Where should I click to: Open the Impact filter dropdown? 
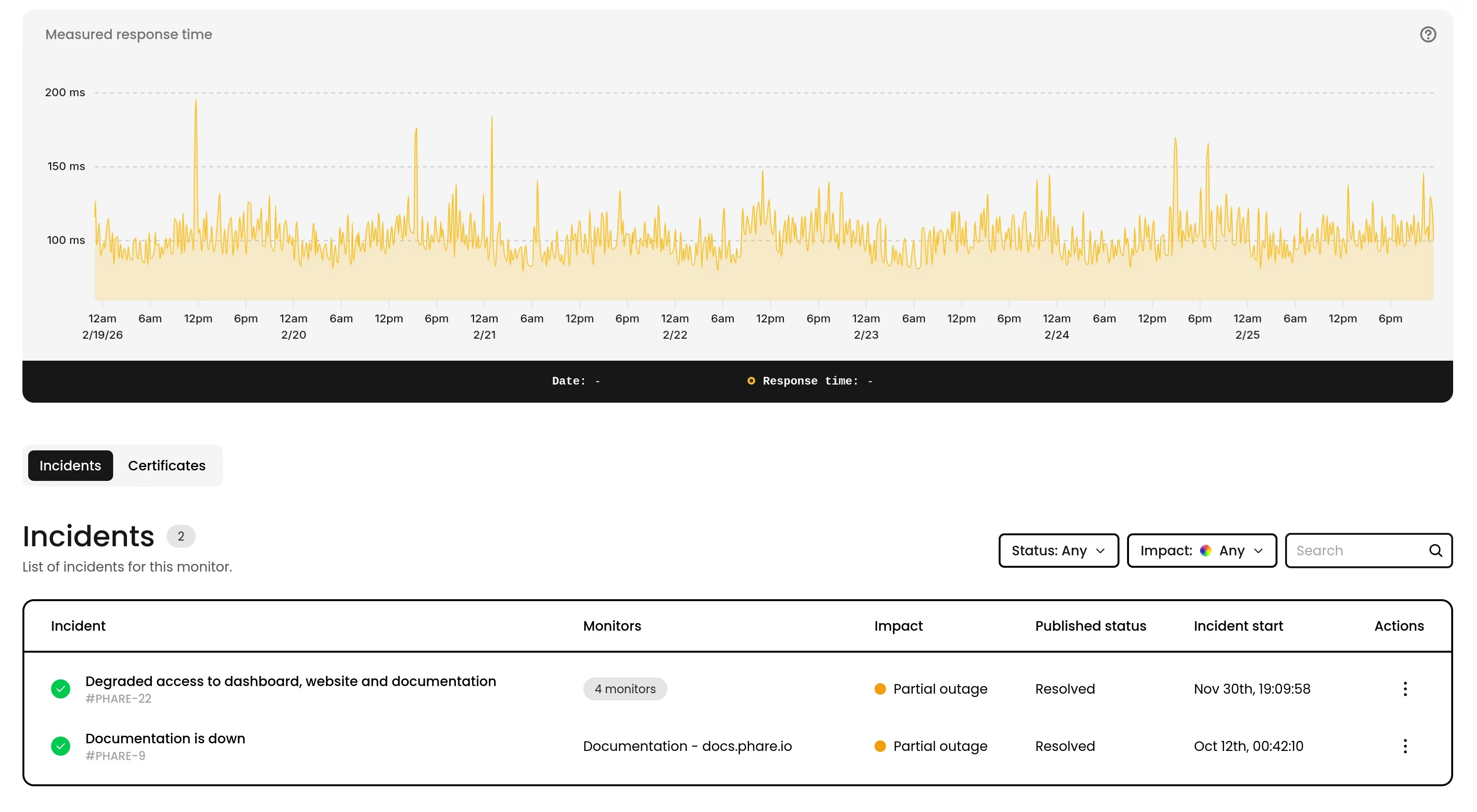(1202, 550)
